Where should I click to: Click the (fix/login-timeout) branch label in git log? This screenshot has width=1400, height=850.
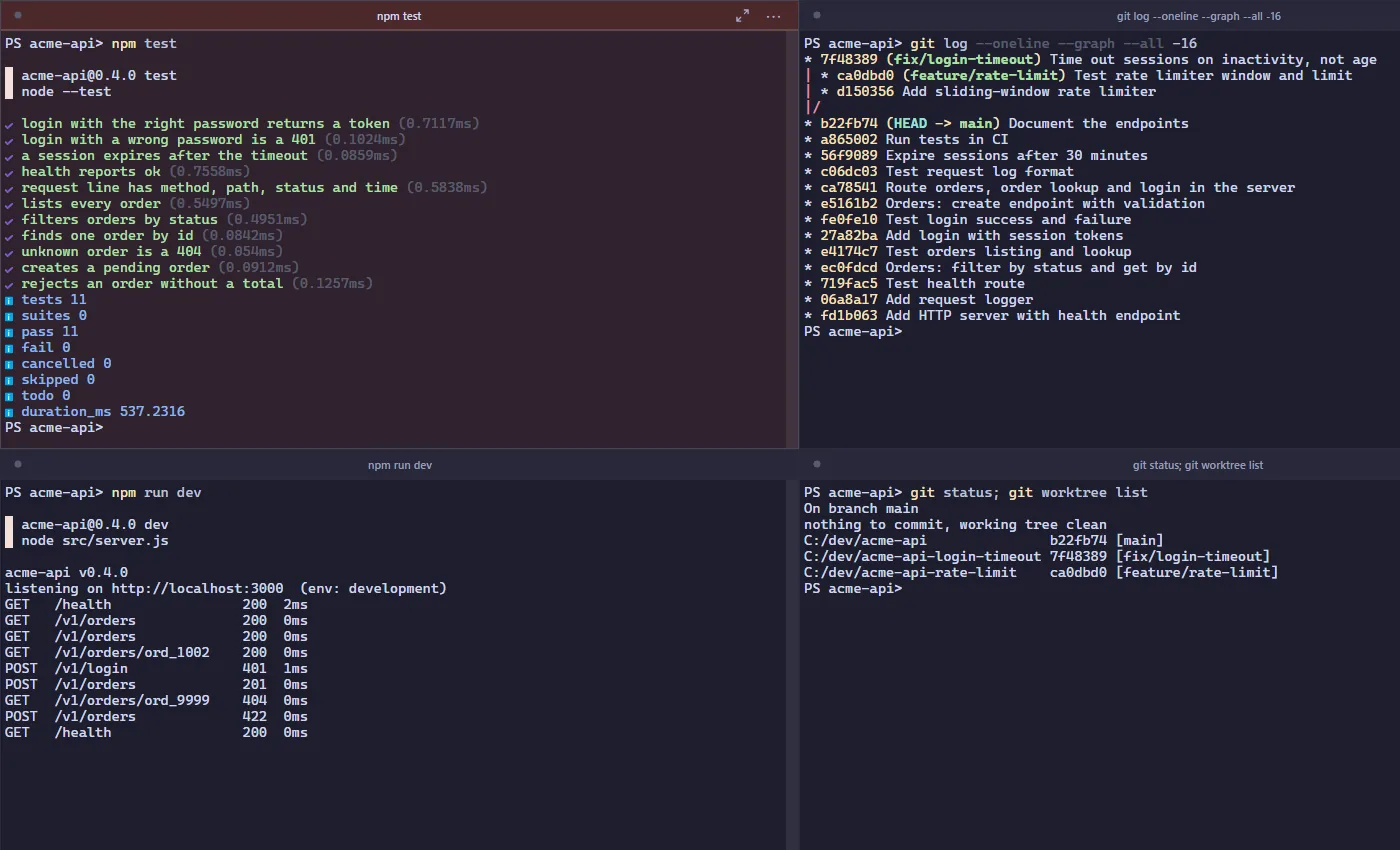(x=963, y=59)
